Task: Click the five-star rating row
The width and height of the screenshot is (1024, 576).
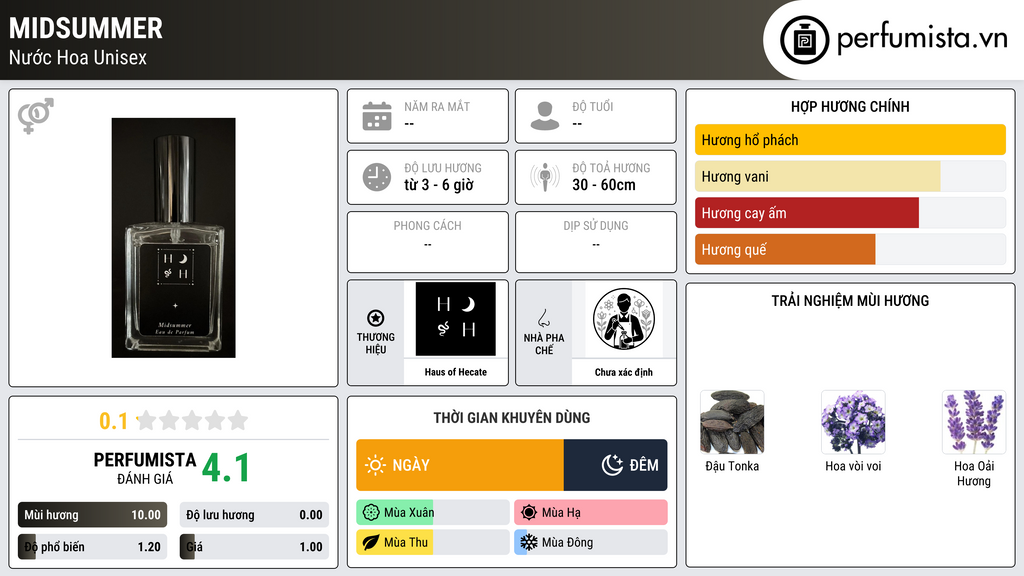Action: pos(192,420)
